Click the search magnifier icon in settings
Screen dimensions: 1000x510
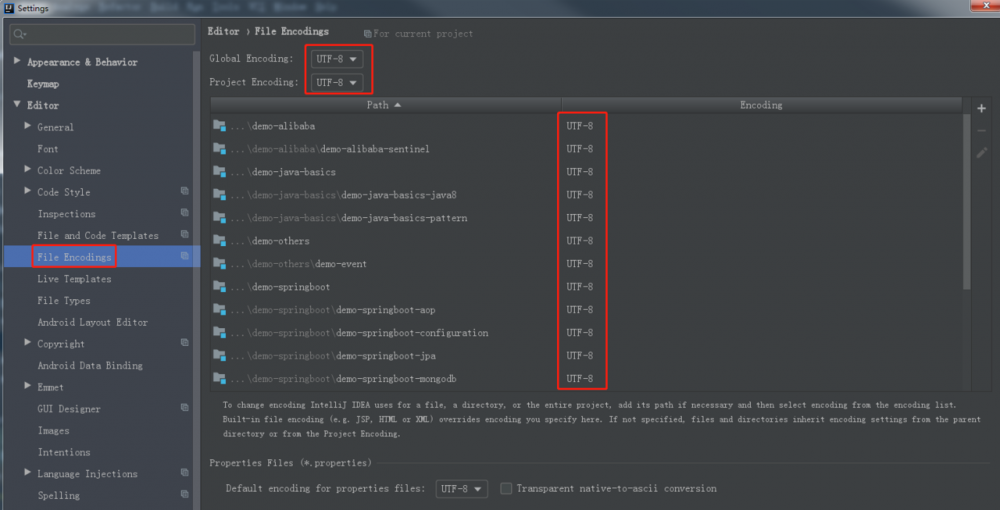20,34
